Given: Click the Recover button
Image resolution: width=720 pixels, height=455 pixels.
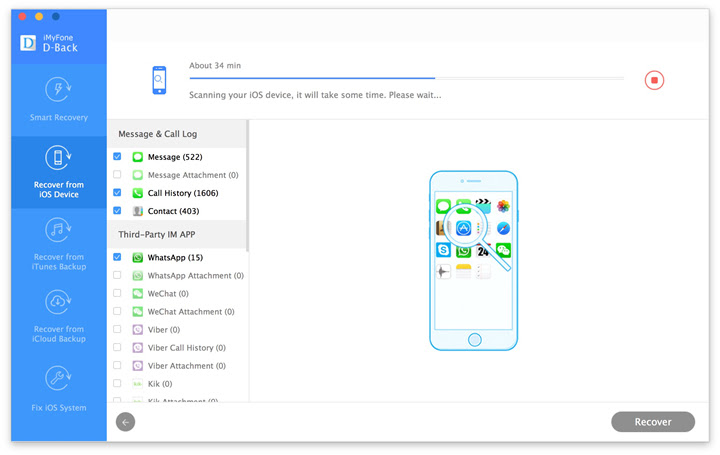Looking at the screenshot, I should (652, 422).
